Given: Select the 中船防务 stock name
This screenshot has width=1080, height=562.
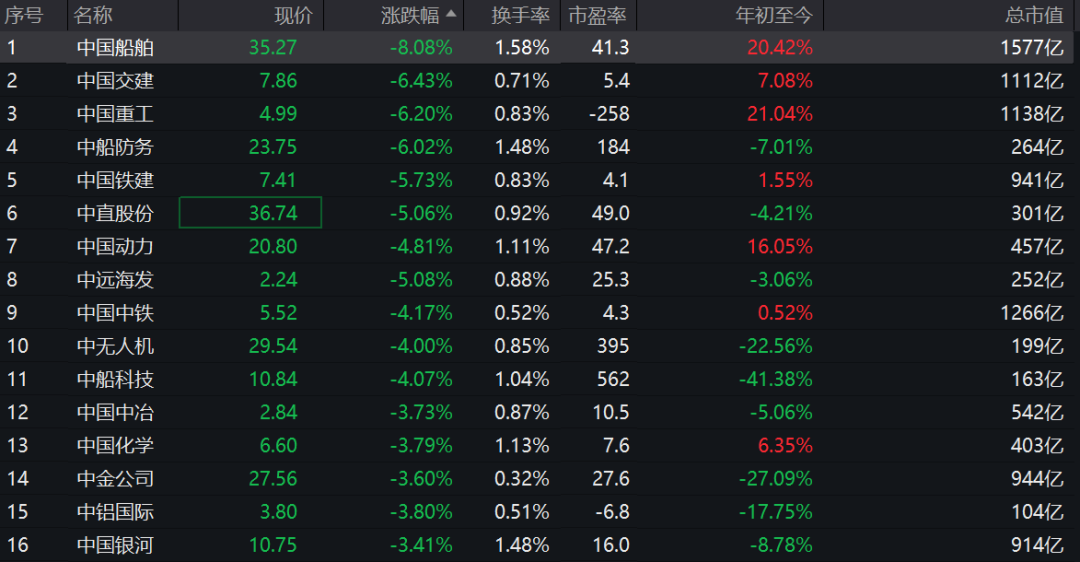Looking at the screenshot, I should 115,147.
